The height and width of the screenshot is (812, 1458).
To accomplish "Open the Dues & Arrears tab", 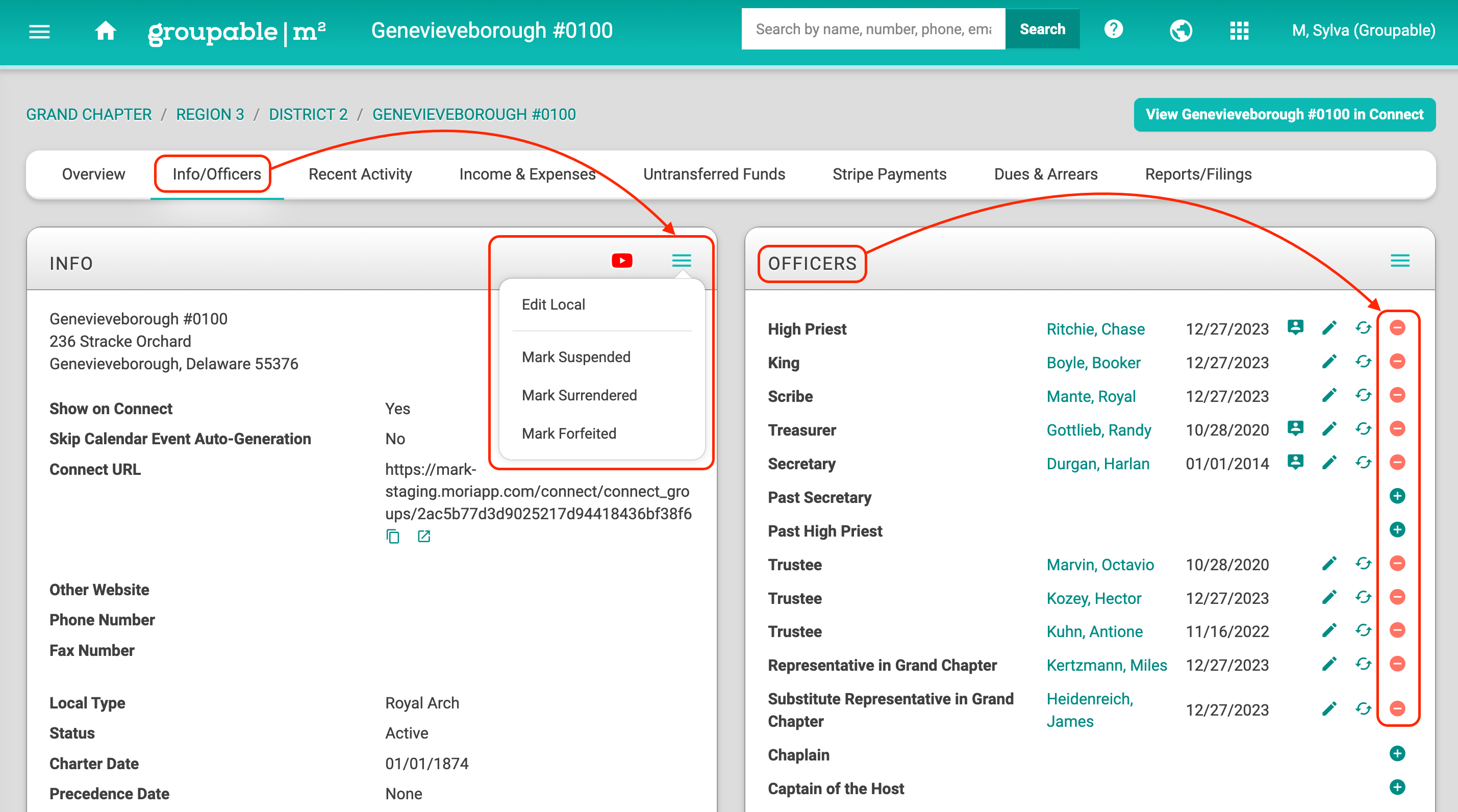I will tap(1045, 174).
